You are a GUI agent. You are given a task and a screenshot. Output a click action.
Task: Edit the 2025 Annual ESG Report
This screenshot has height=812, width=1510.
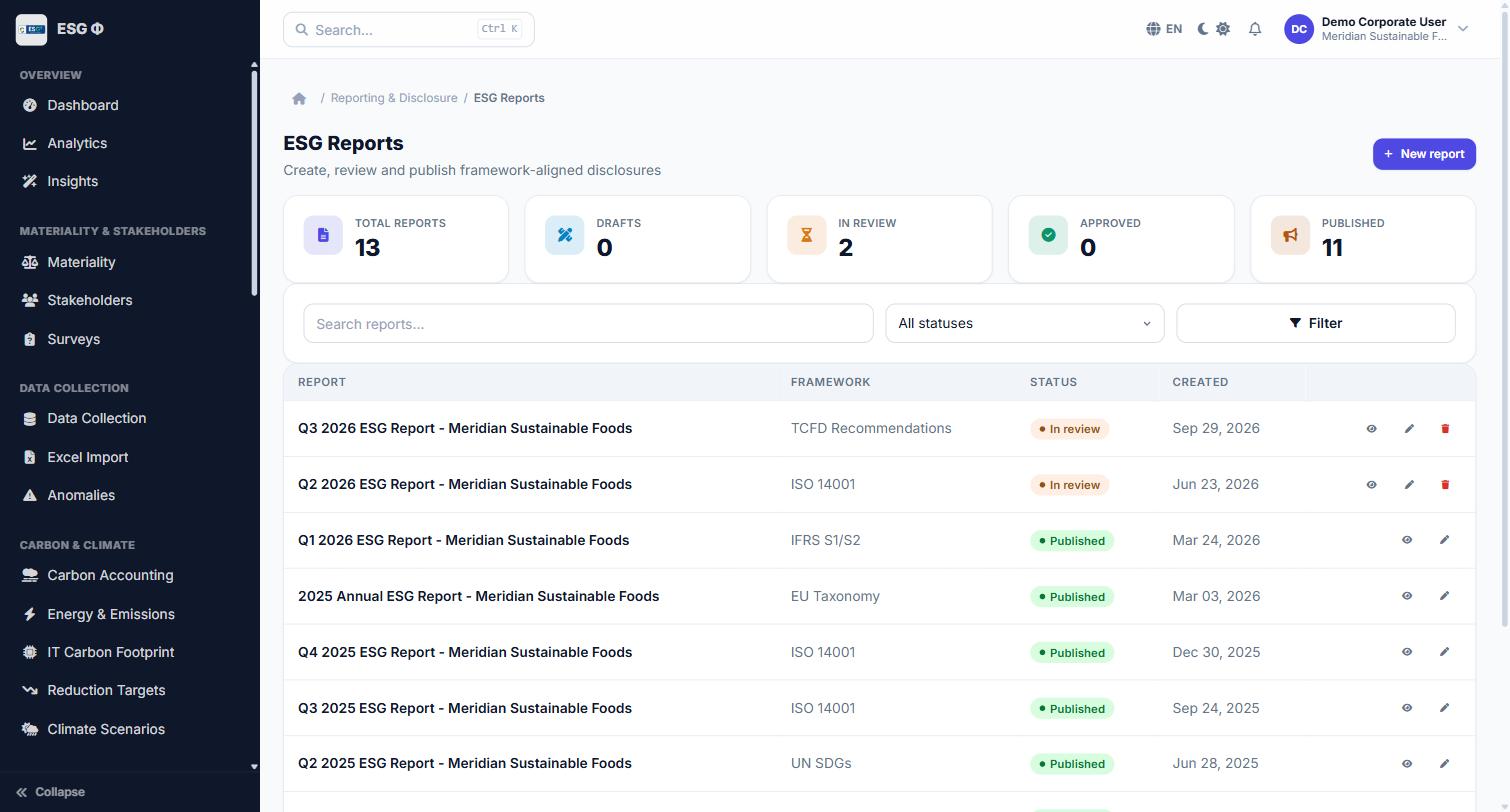[1444, 596]
